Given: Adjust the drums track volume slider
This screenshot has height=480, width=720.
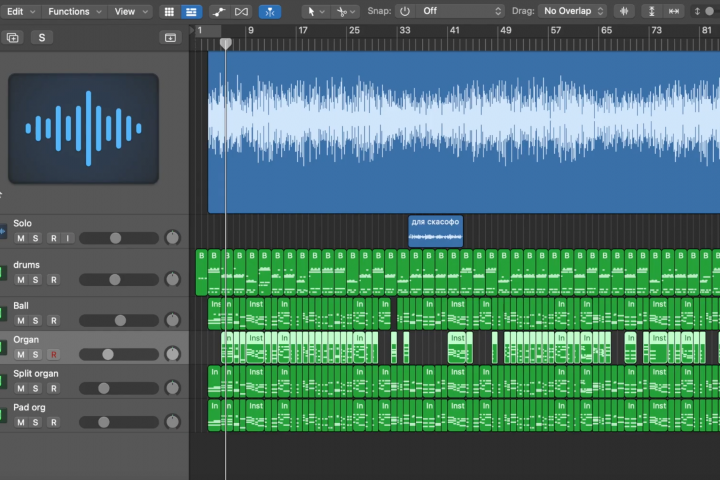Looking at the screenshot, I should pos(119,279).
